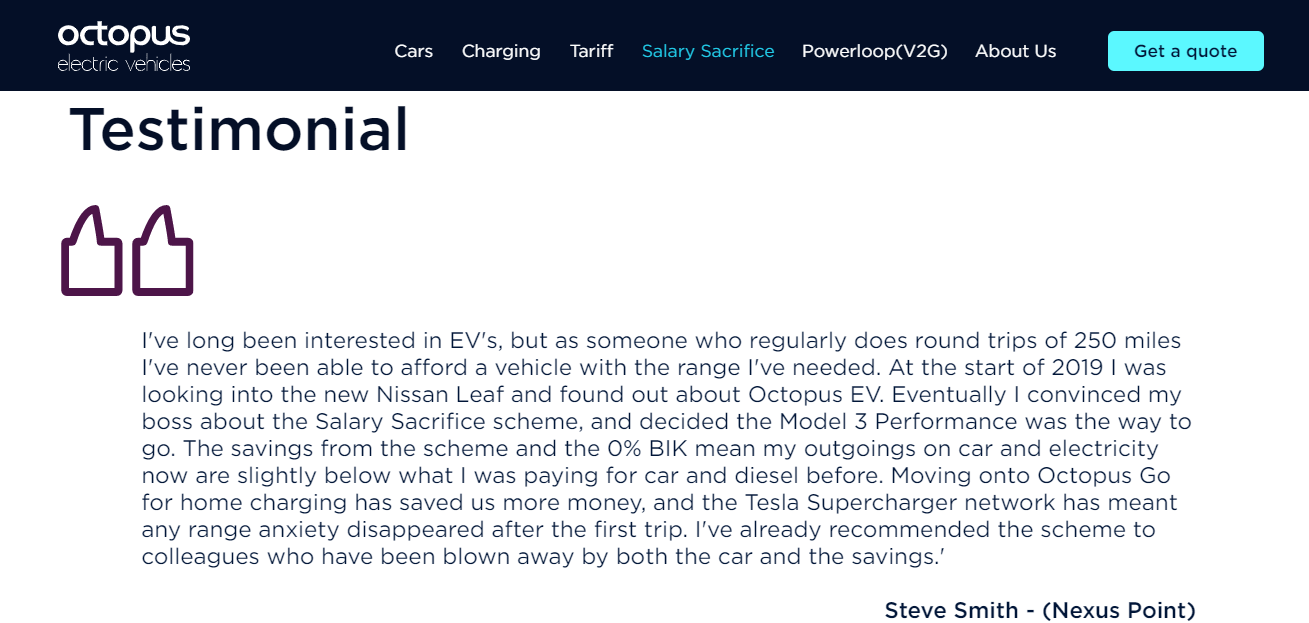This screenshot has width=1309, height=623.
Task: Click the Octopus Electric Vehicles logo
Action: click(x=124, y=47)
